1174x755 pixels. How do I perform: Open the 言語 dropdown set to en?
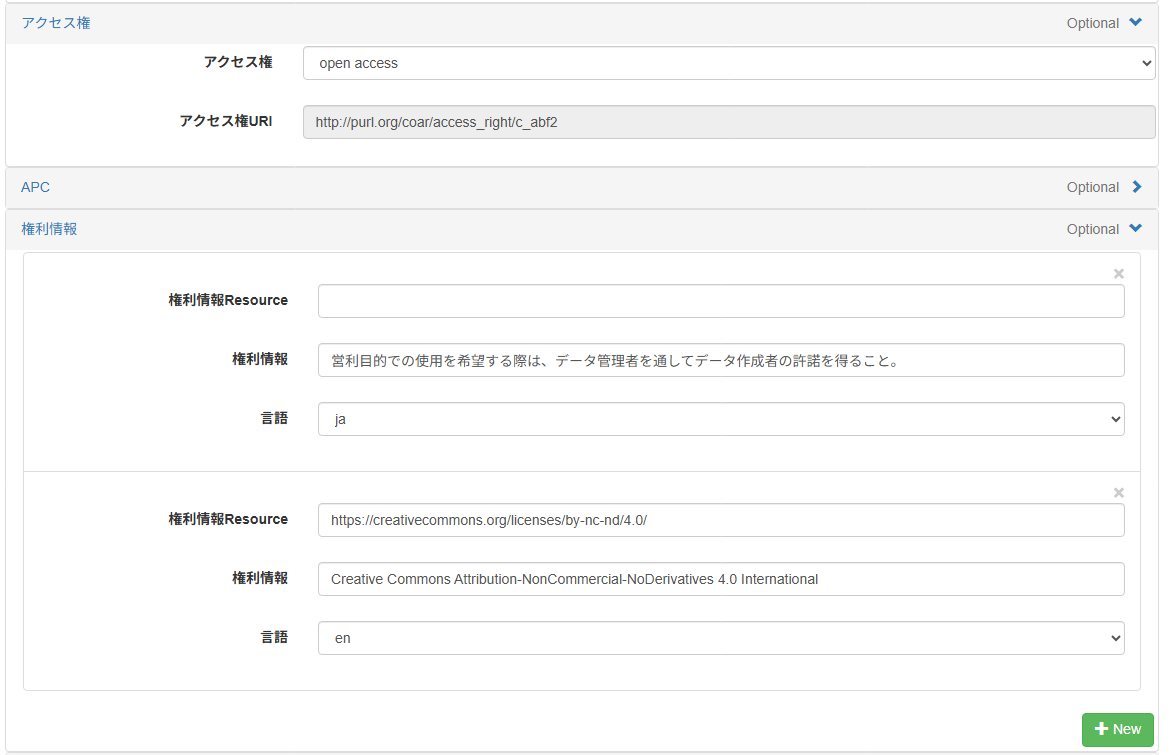721,638
